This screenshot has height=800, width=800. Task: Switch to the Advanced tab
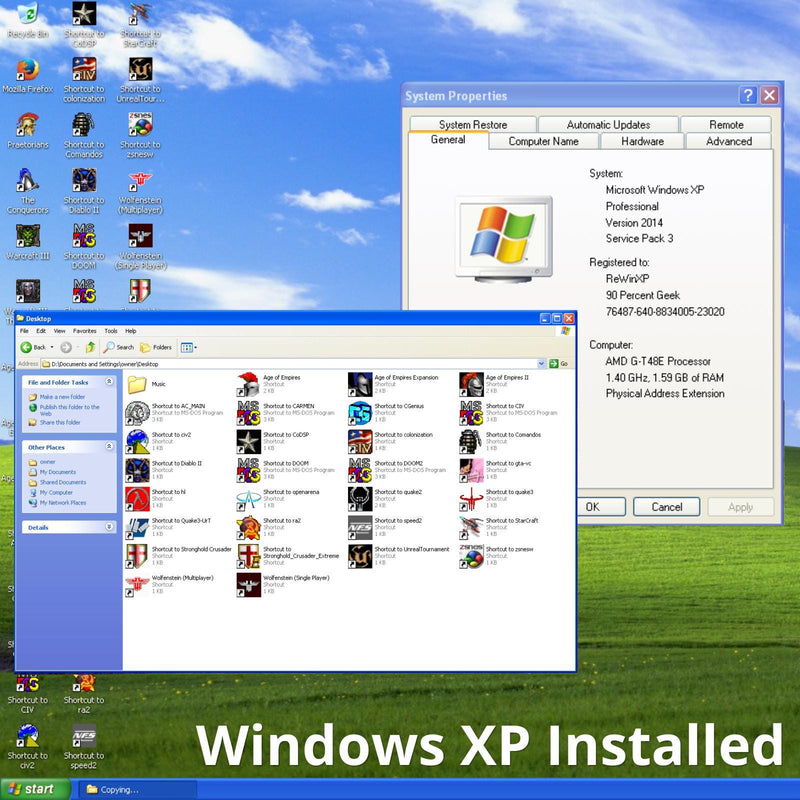click(x=729, y=141)
